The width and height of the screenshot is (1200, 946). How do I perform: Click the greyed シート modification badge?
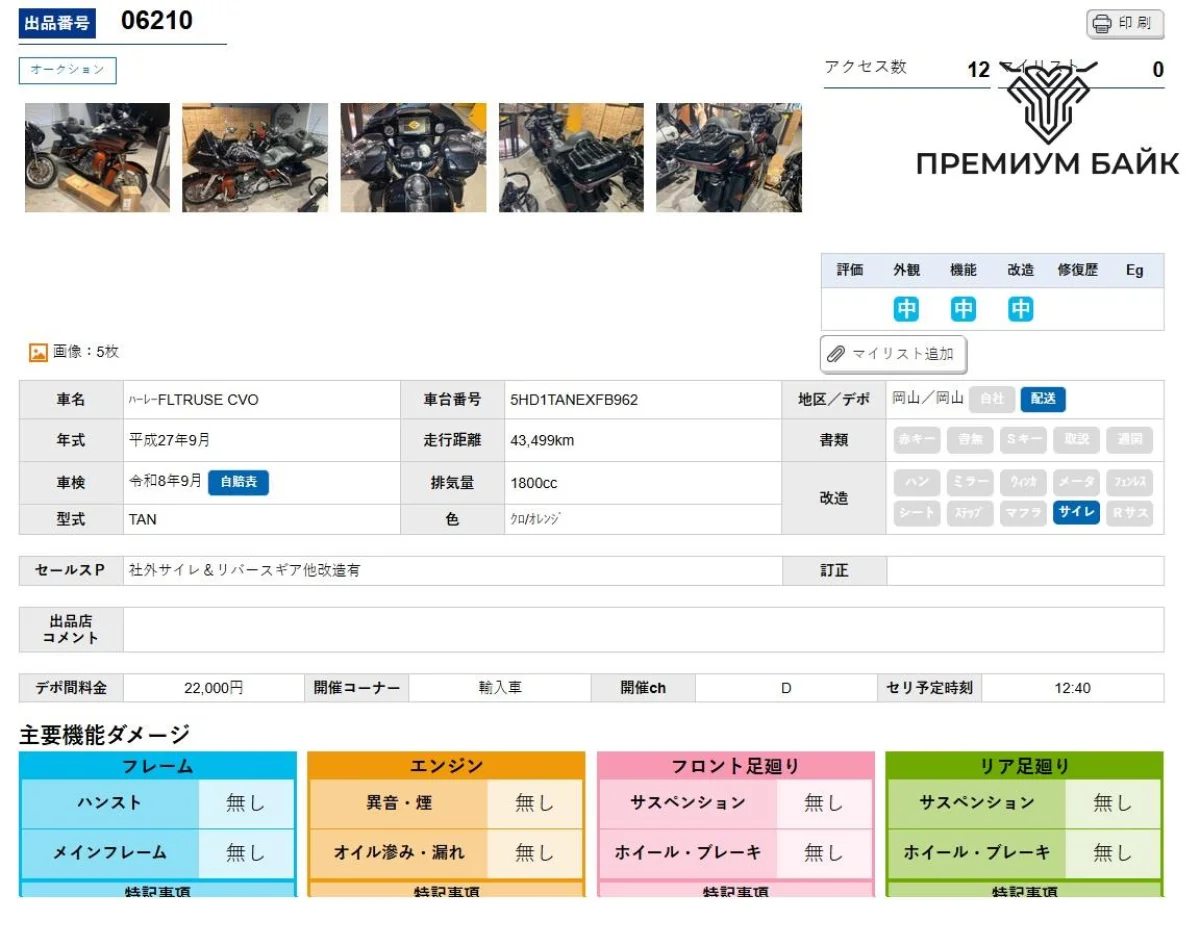(x=917, y=513)
